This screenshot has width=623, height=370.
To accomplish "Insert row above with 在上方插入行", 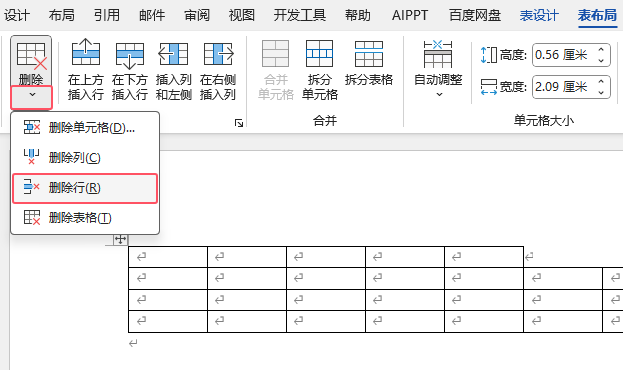I will click(x=86, y=70).
